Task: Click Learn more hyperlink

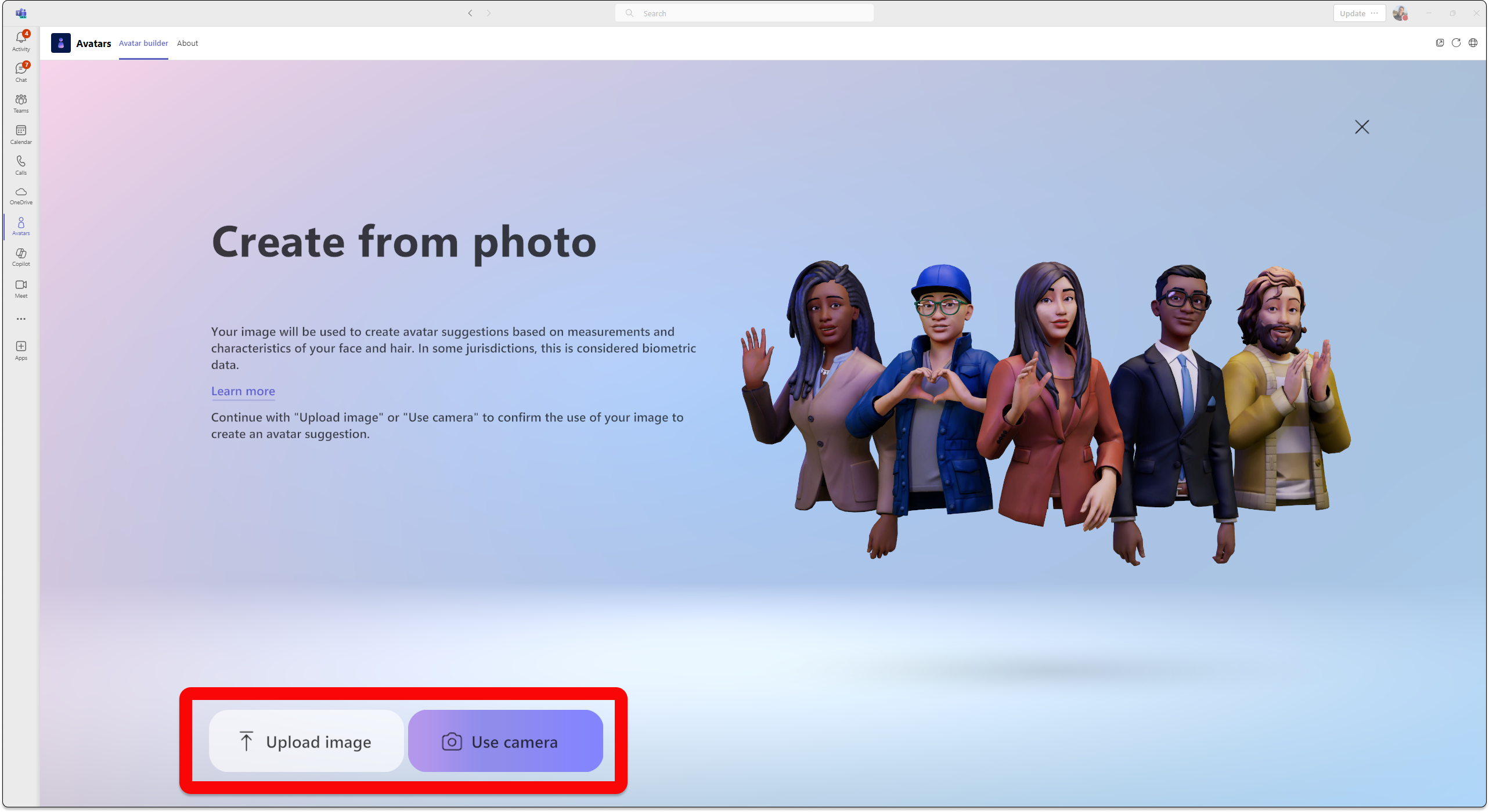Action: 243,391
